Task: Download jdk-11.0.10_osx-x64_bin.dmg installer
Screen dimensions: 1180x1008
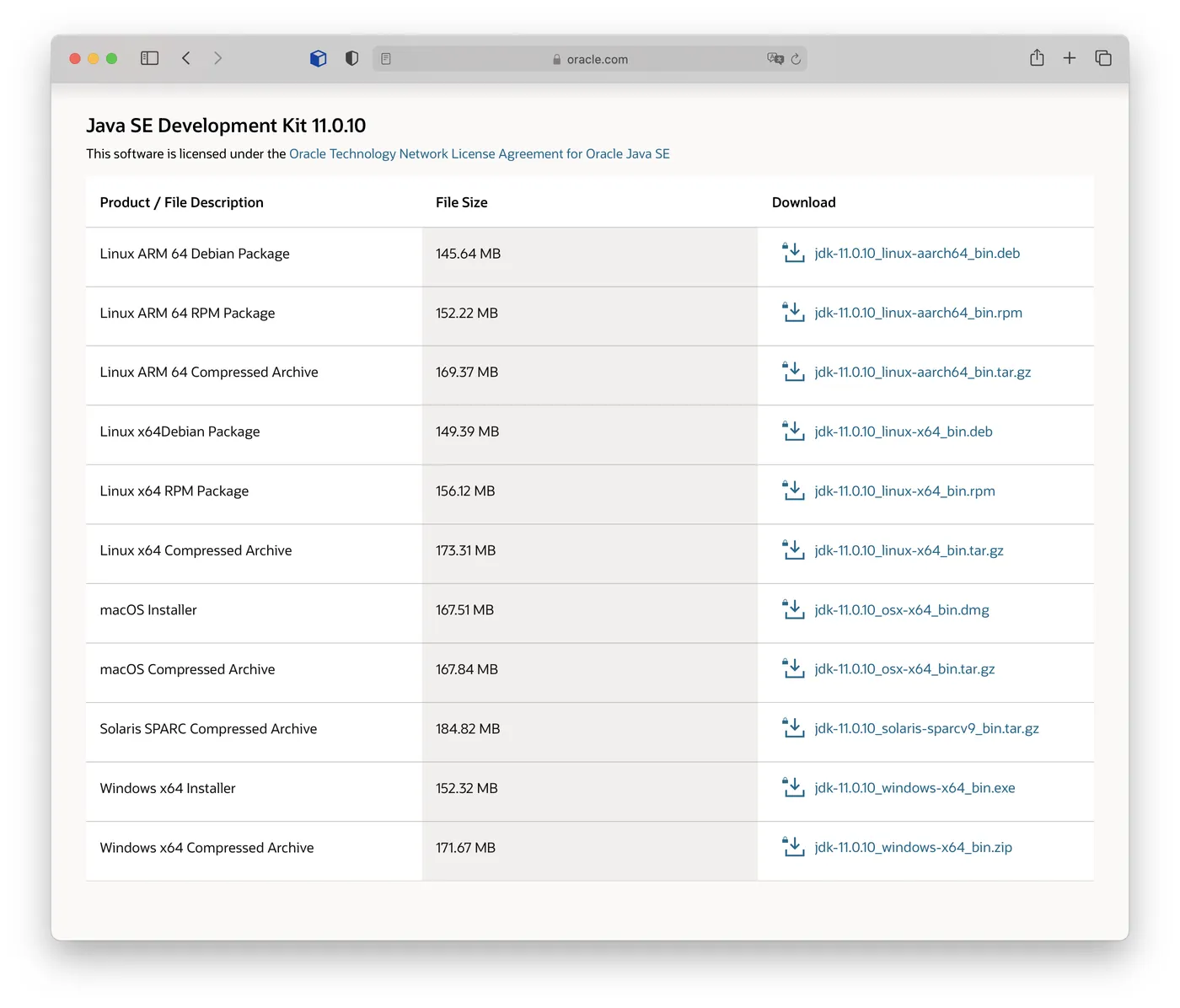Action: point(901,610)
